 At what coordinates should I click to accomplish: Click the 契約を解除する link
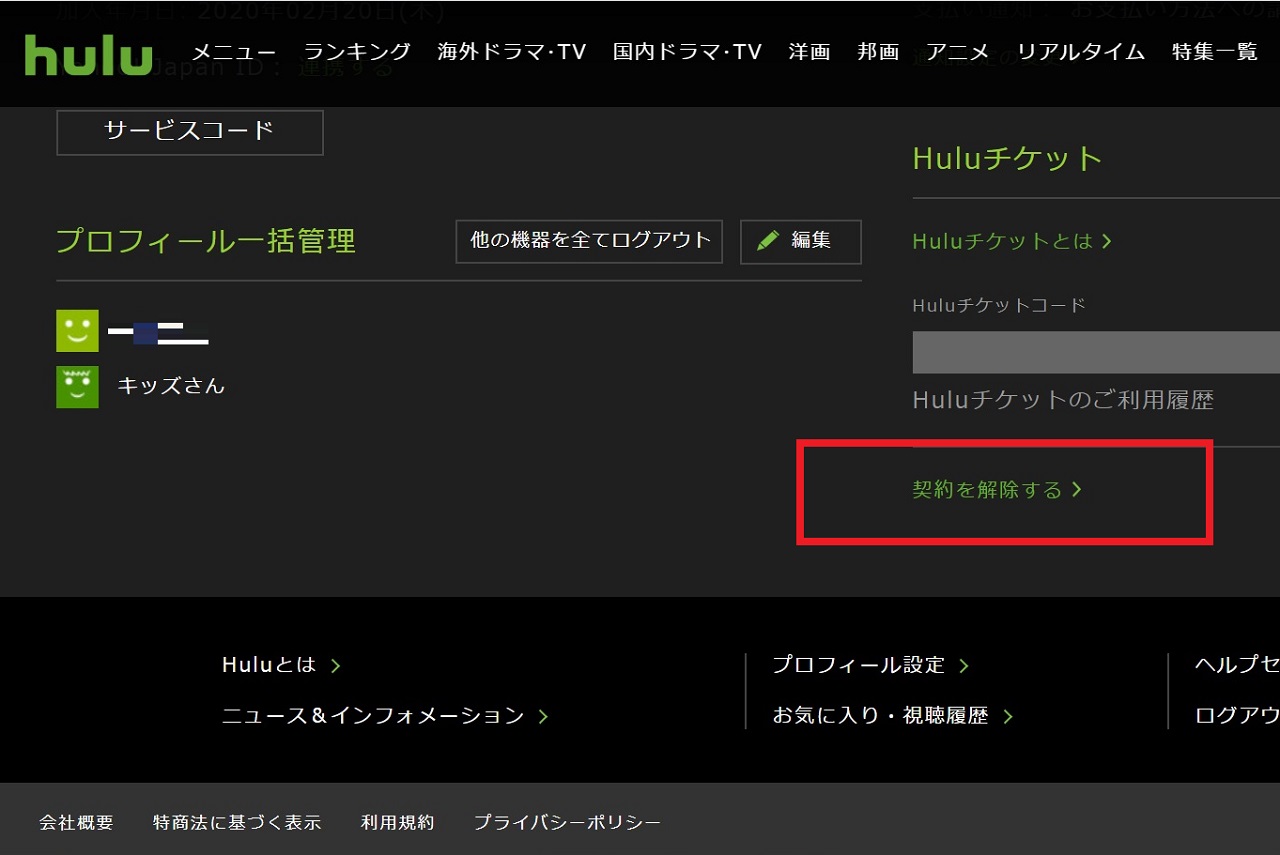tap(996, 490)
